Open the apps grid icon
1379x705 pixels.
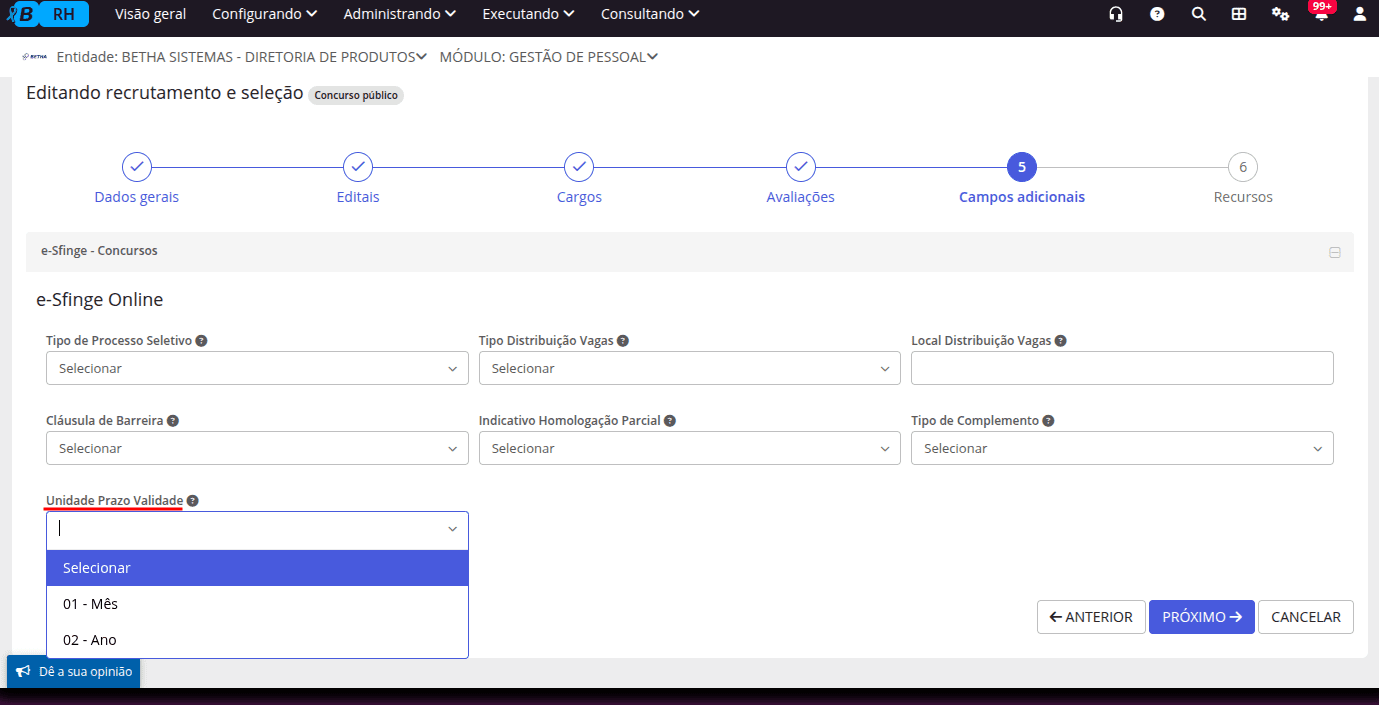[x=1239, y=14]
